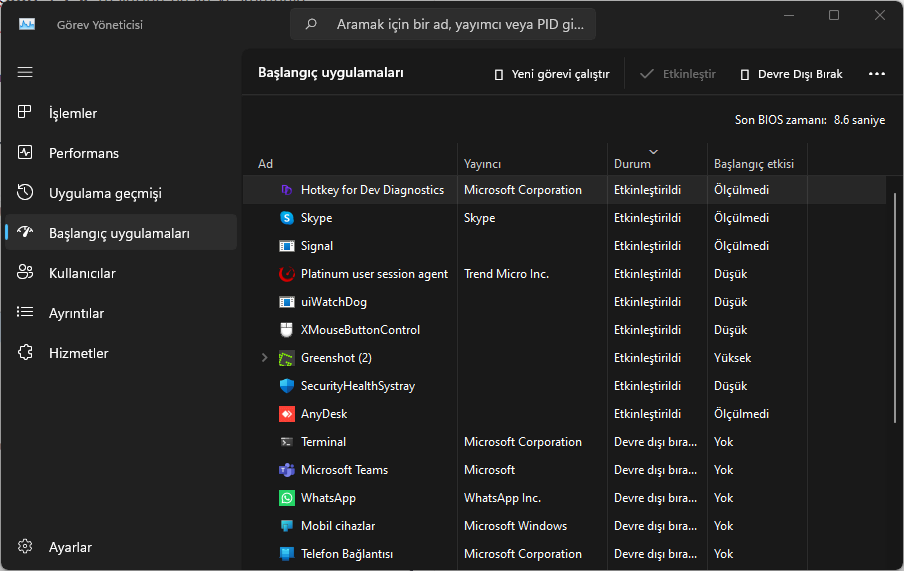Toggle the hamburger navigation menu
The image size is (904, 571).
[x=25, y=72]
